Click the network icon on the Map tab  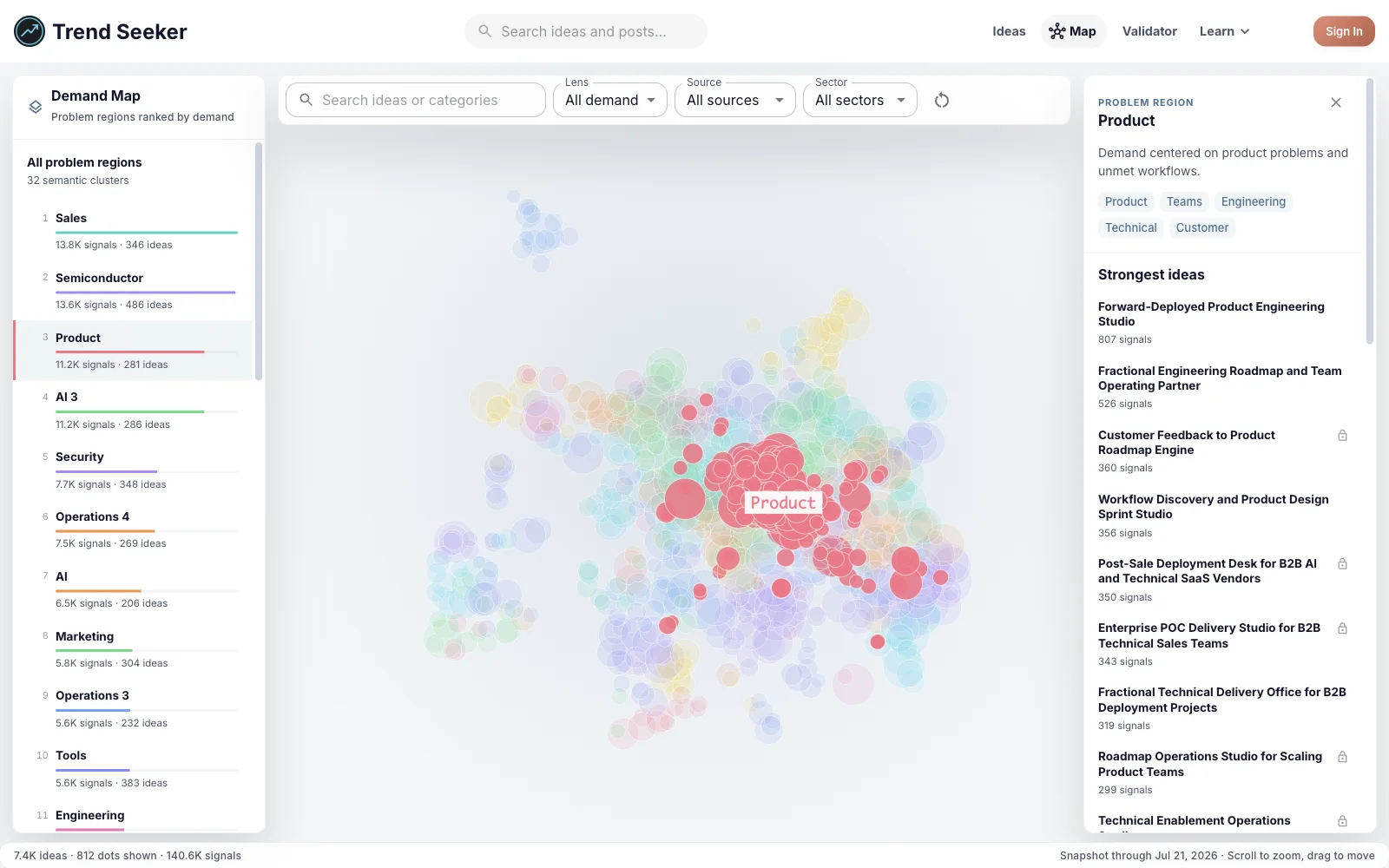coord(1057,31)
